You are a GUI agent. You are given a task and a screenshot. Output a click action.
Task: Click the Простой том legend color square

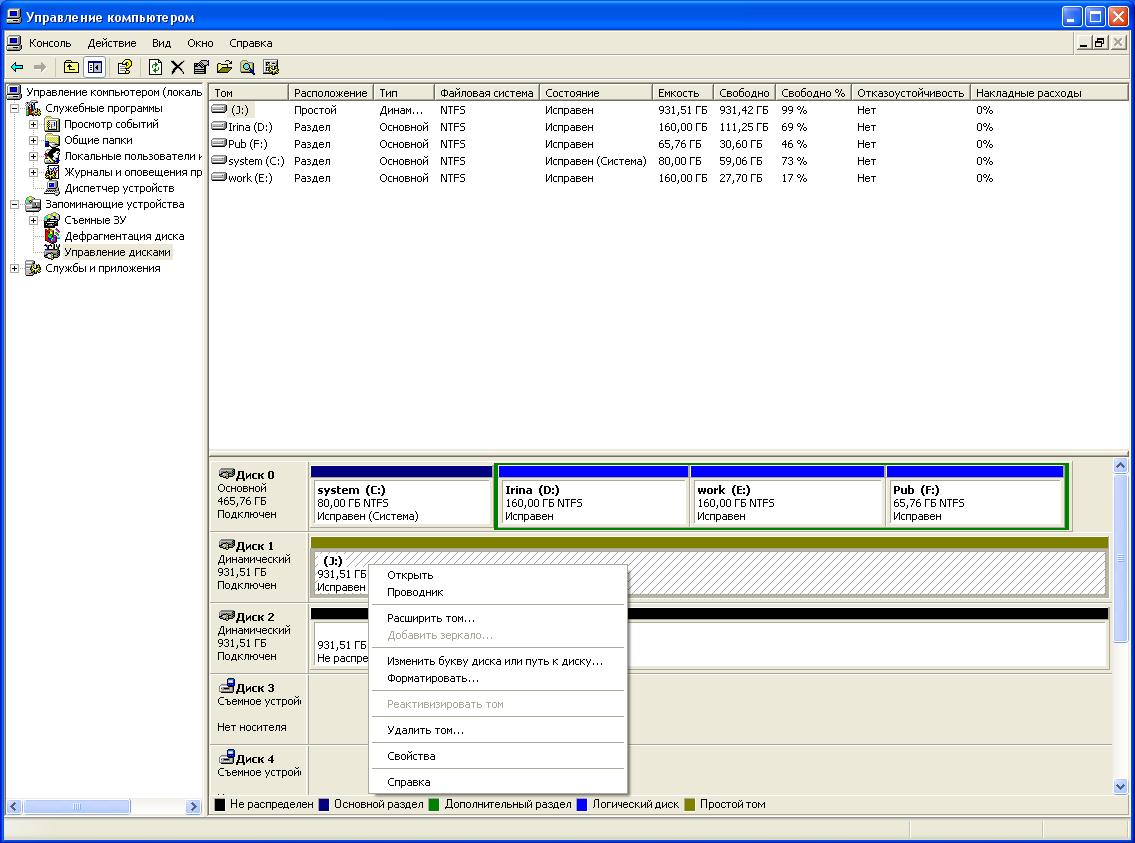(x=689, y=805)
